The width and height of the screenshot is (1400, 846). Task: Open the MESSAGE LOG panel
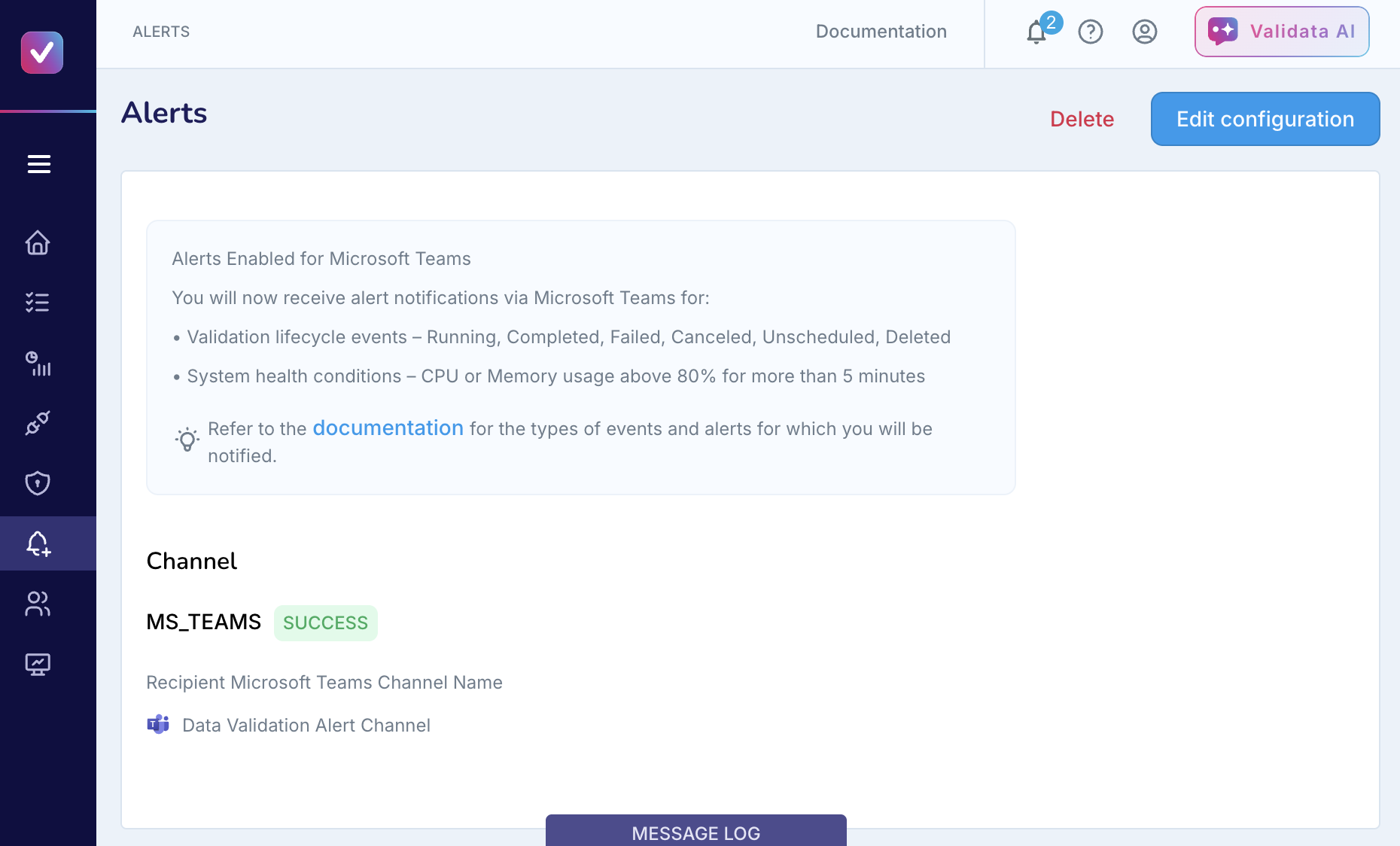[x=695, y=832]
